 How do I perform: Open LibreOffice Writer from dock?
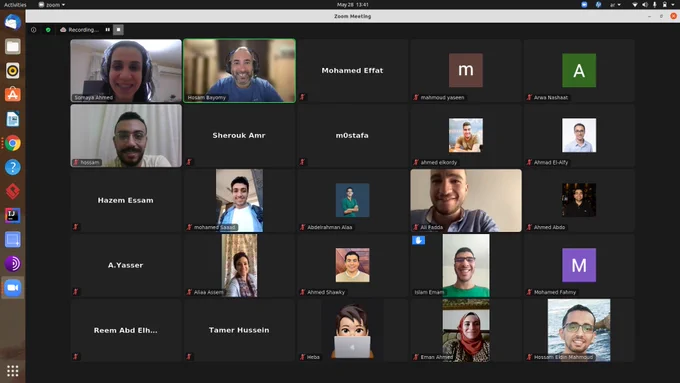point(13,119)
